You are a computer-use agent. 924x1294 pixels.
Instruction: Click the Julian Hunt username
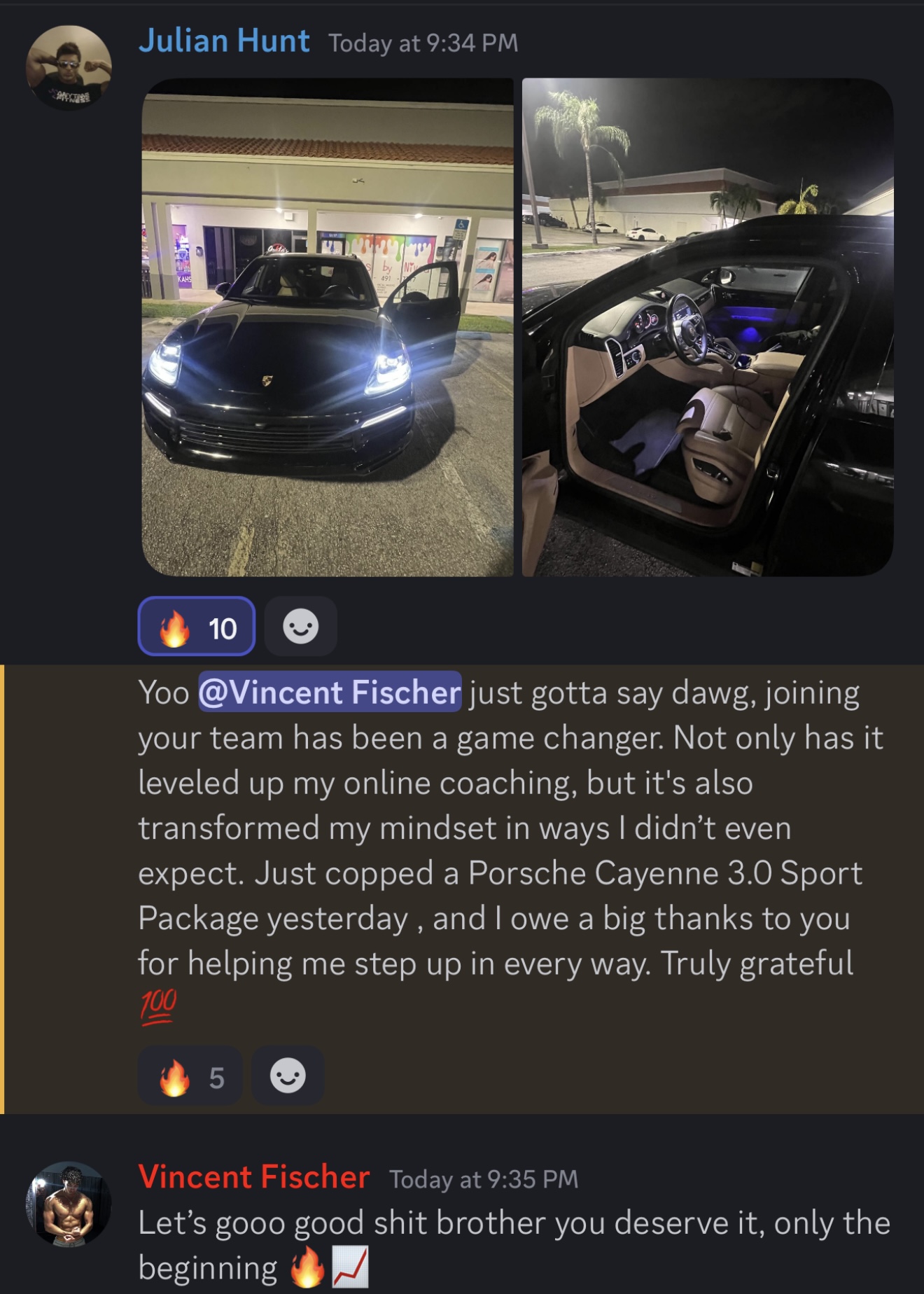(x=224, y=41)
